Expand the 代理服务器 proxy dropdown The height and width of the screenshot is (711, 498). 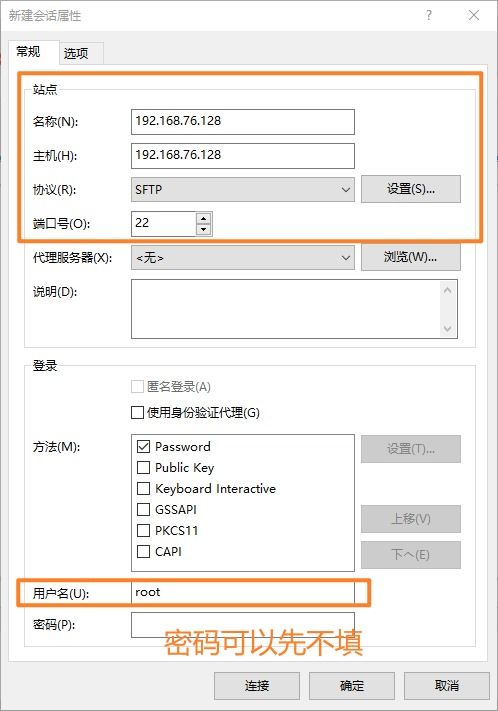click(x=243, y=258)
